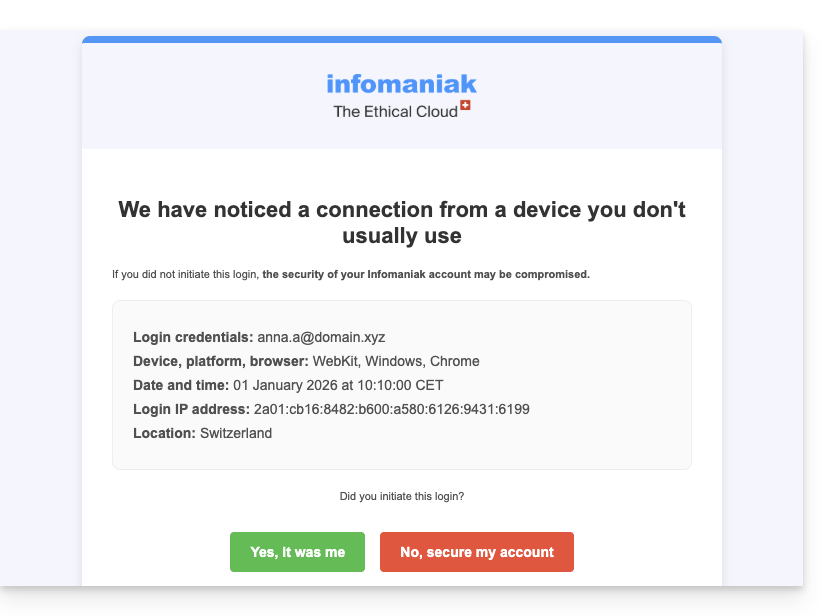Click "Did you initiate this login?" text

pyautogui.click(x=402, y=496)
